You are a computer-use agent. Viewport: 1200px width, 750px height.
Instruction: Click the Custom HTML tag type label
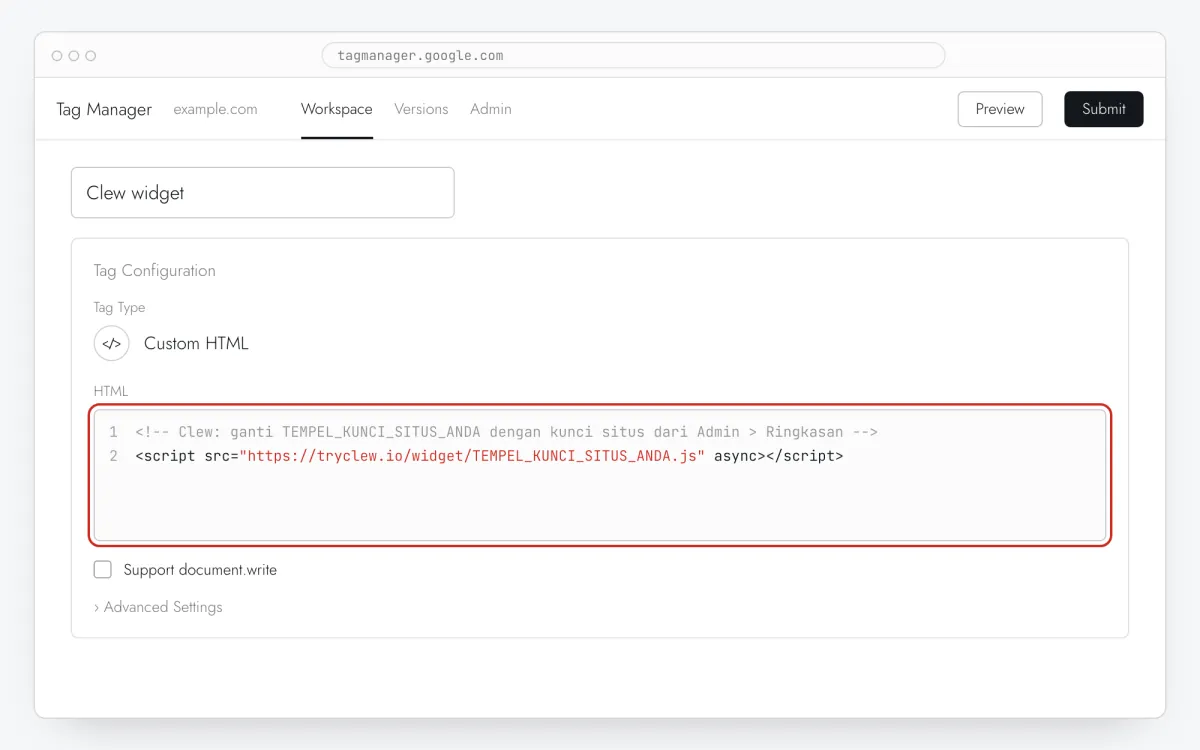[196, 343]
